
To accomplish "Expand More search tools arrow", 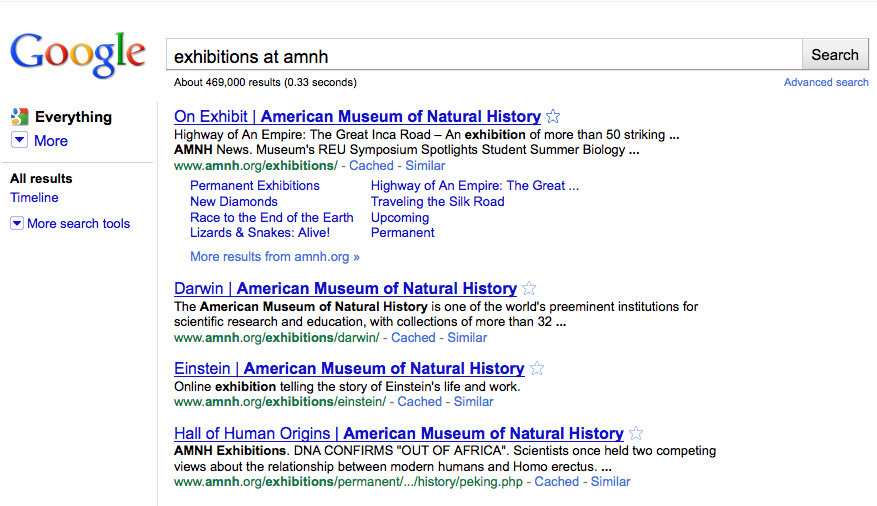I will 17,224.
